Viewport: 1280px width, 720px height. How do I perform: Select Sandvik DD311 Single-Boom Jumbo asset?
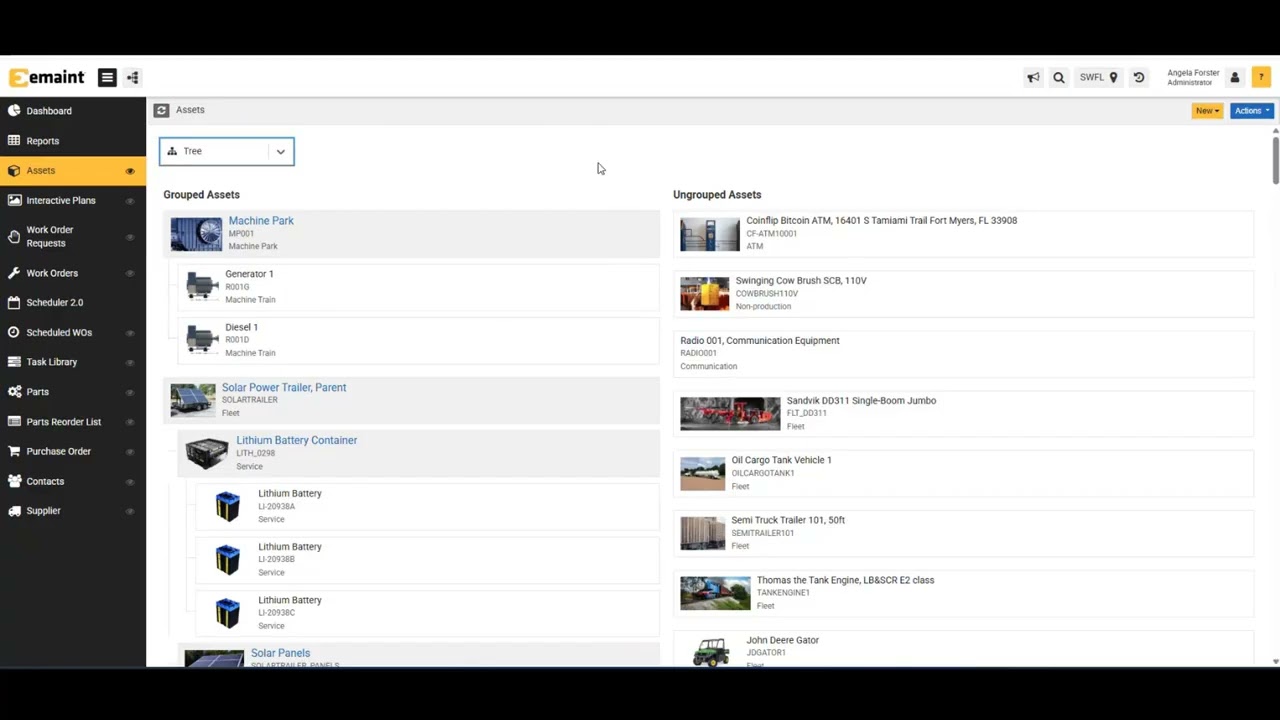coord(963,413)
